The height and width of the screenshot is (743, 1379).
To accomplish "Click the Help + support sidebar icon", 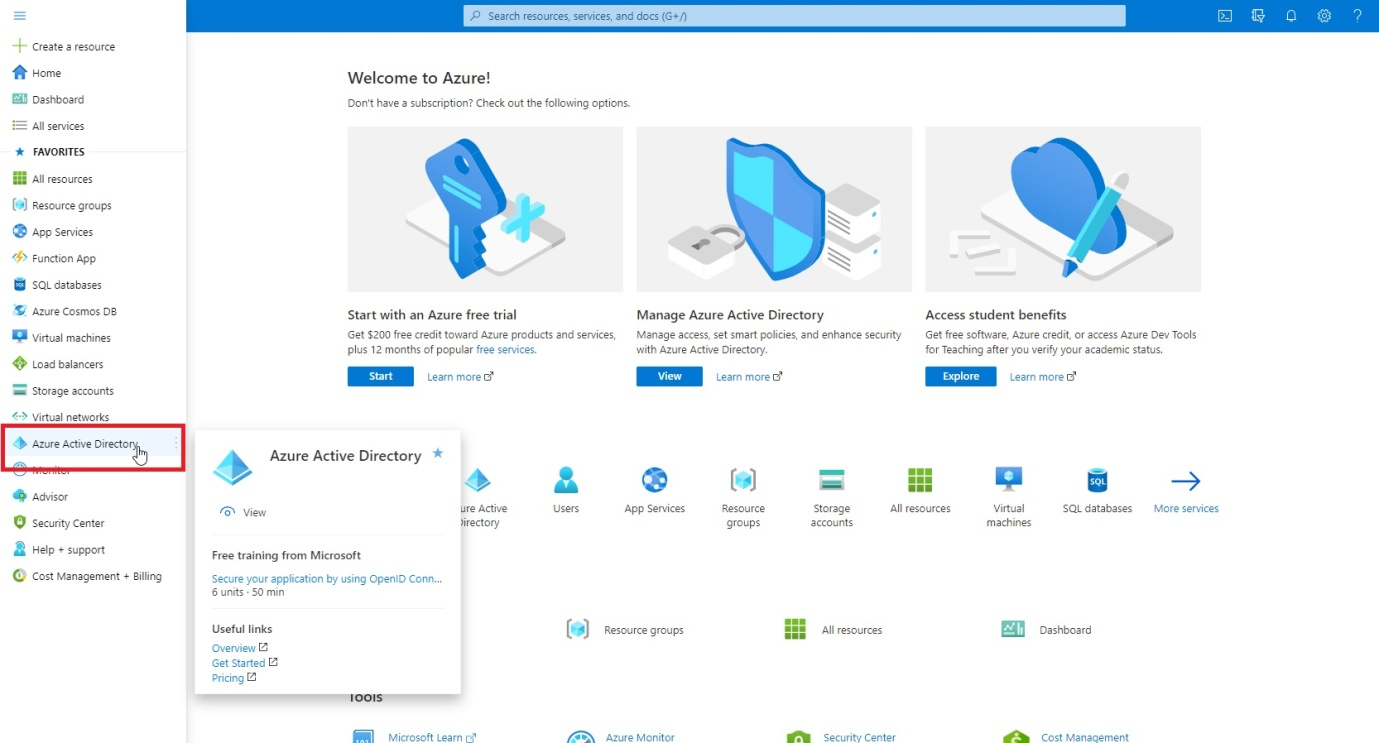I will pos(19,549).
